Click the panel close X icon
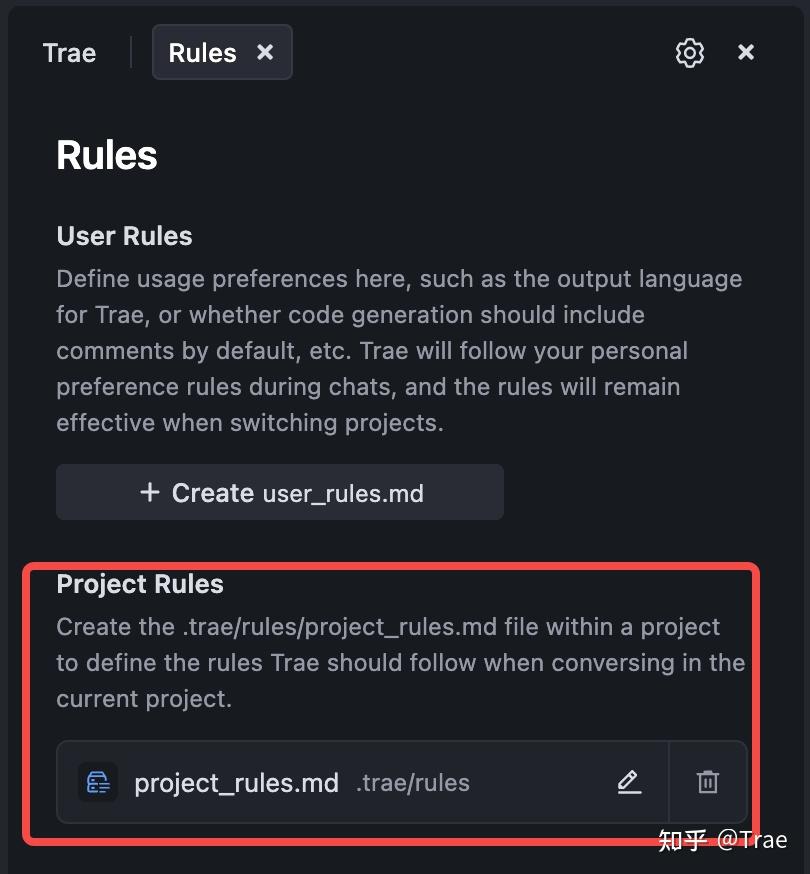This screenshot has width=810, height=874. [746, 52]
